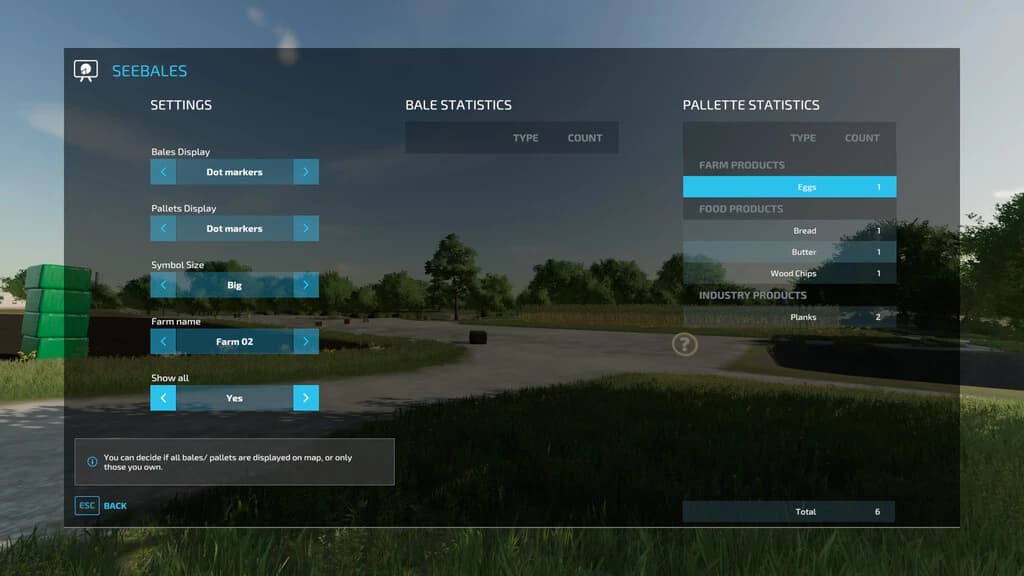1024x576 pixels.
Task: Click the help question mark icon
Action: [684, 344]
